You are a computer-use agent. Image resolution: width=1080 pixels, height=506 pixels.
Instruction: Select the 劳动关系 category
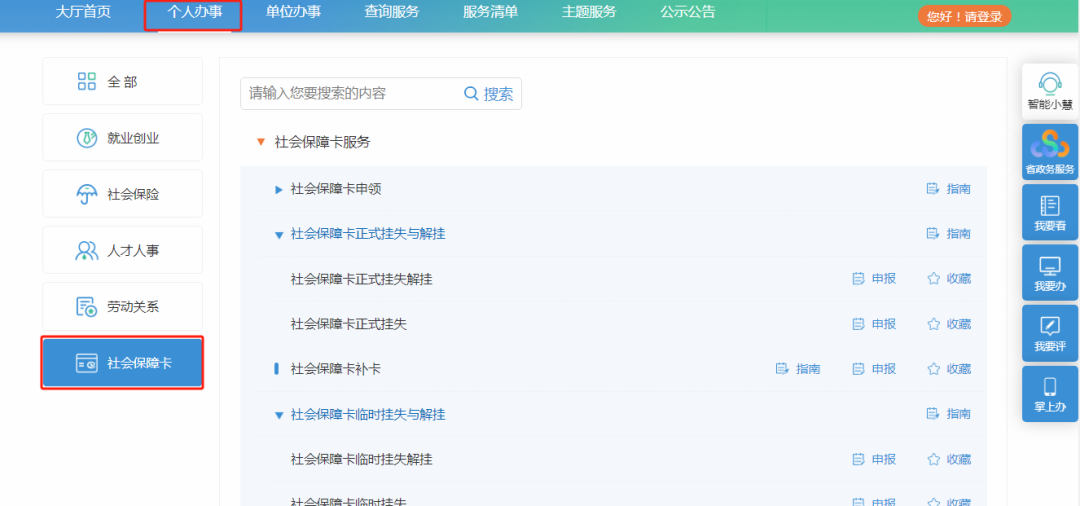tap(123, 306)
